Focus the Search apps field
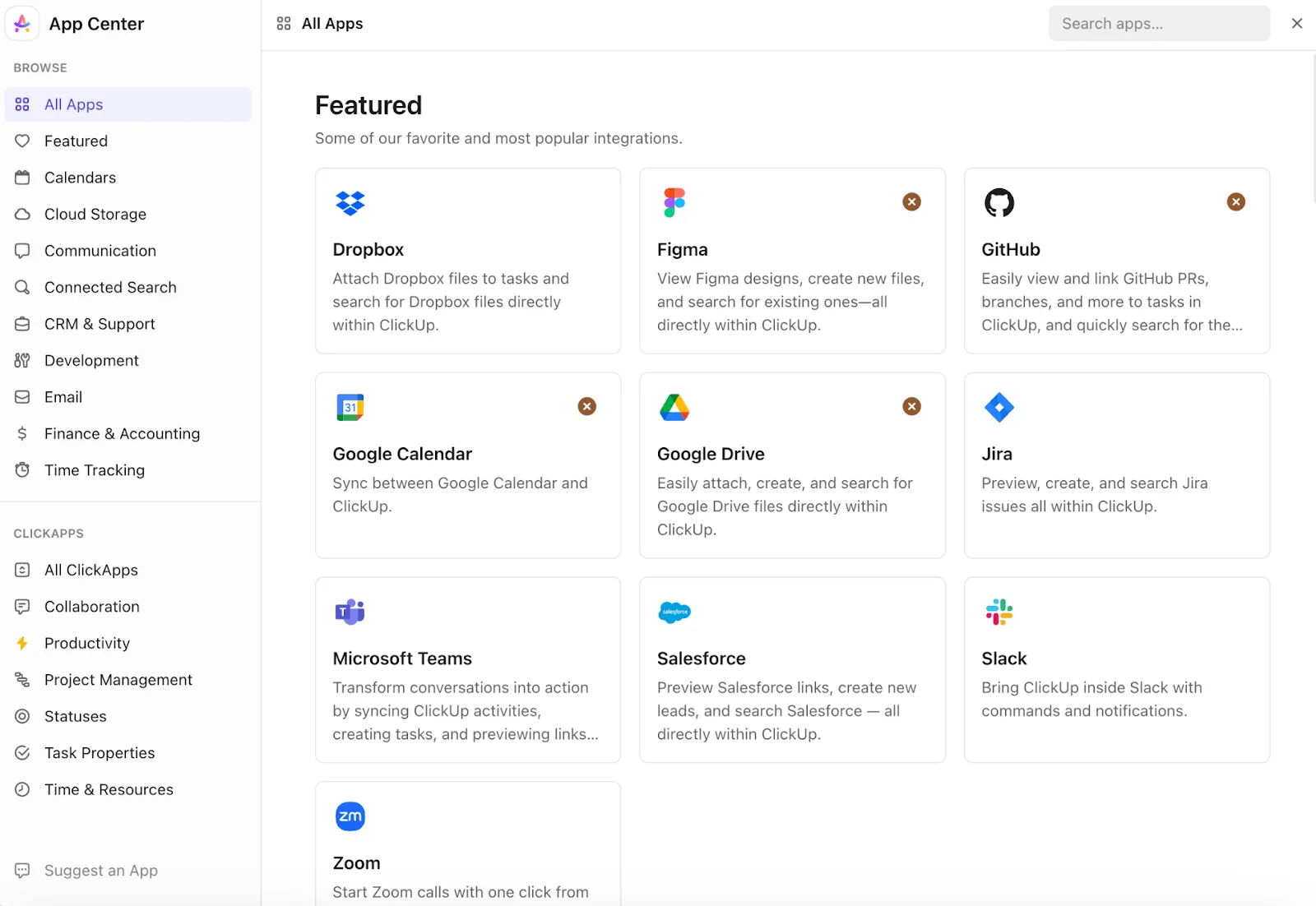Screen dimensions: 1316x906 pyautogui.click(x=1159, y=24)
